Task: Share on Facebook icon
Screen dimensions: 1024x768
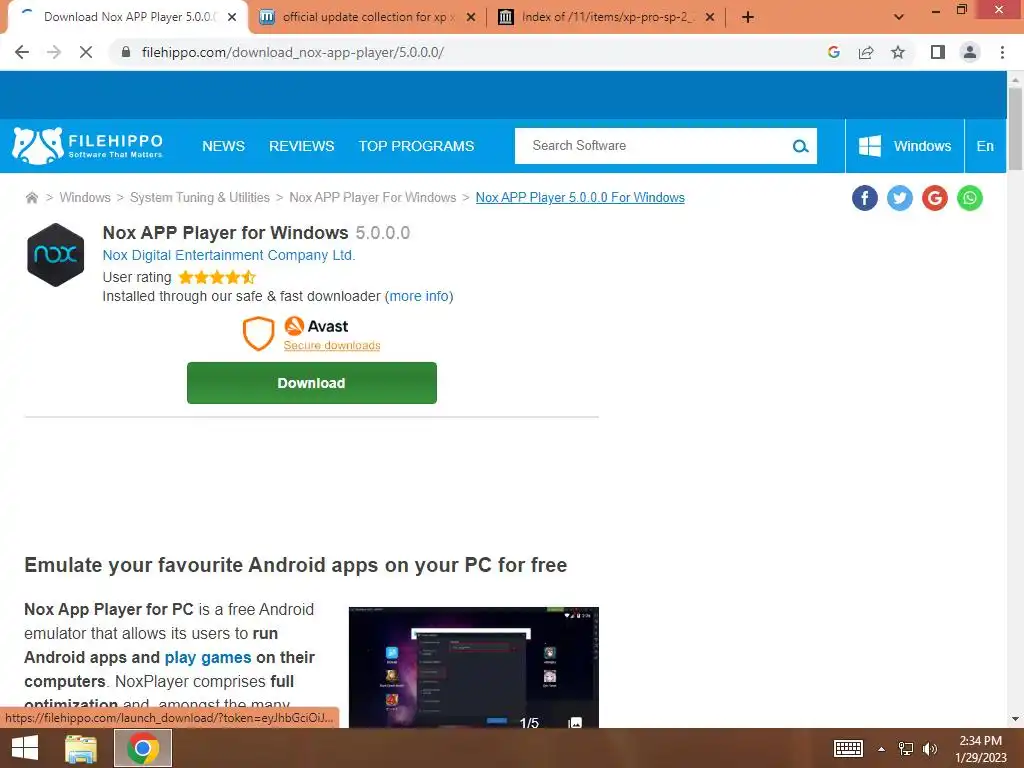Action: coord(865,198)
